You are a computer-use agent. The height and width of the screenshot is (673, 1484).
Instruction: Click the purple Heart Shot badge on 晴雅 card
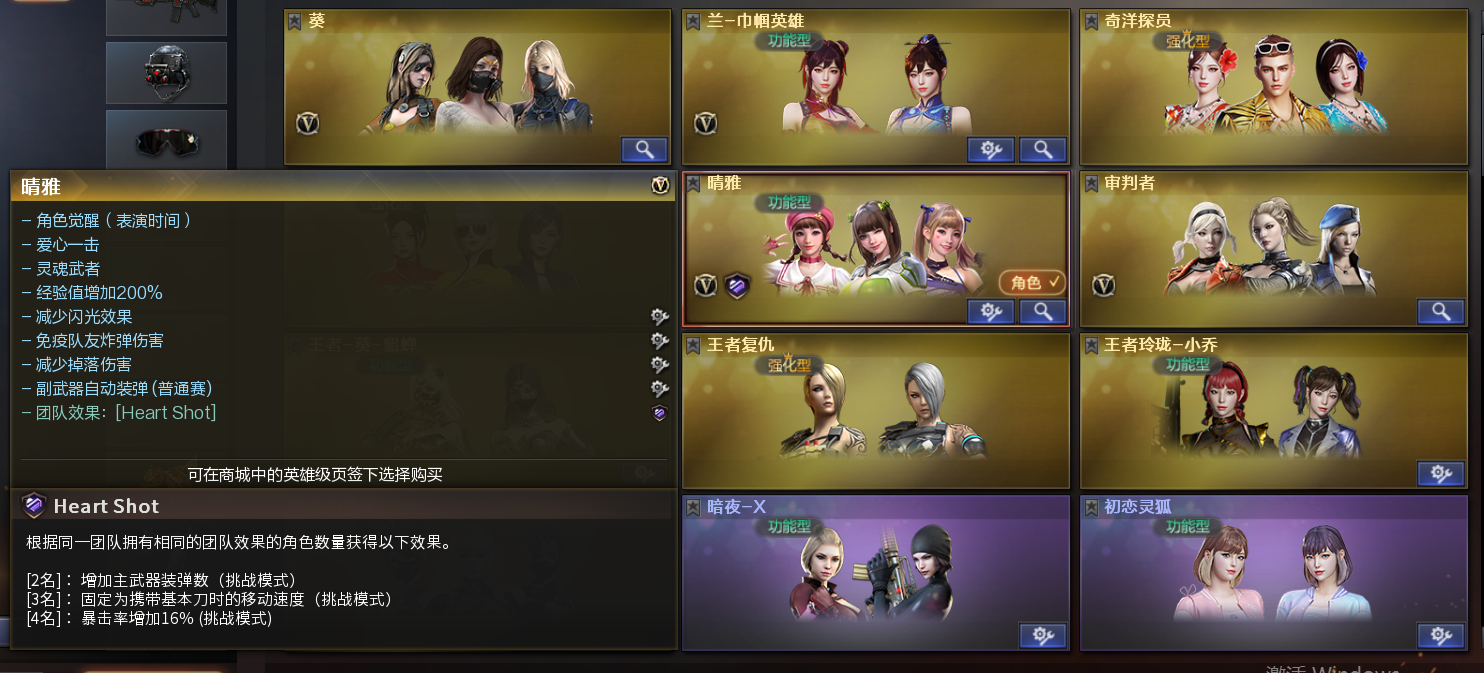click(x=737, y=286)
